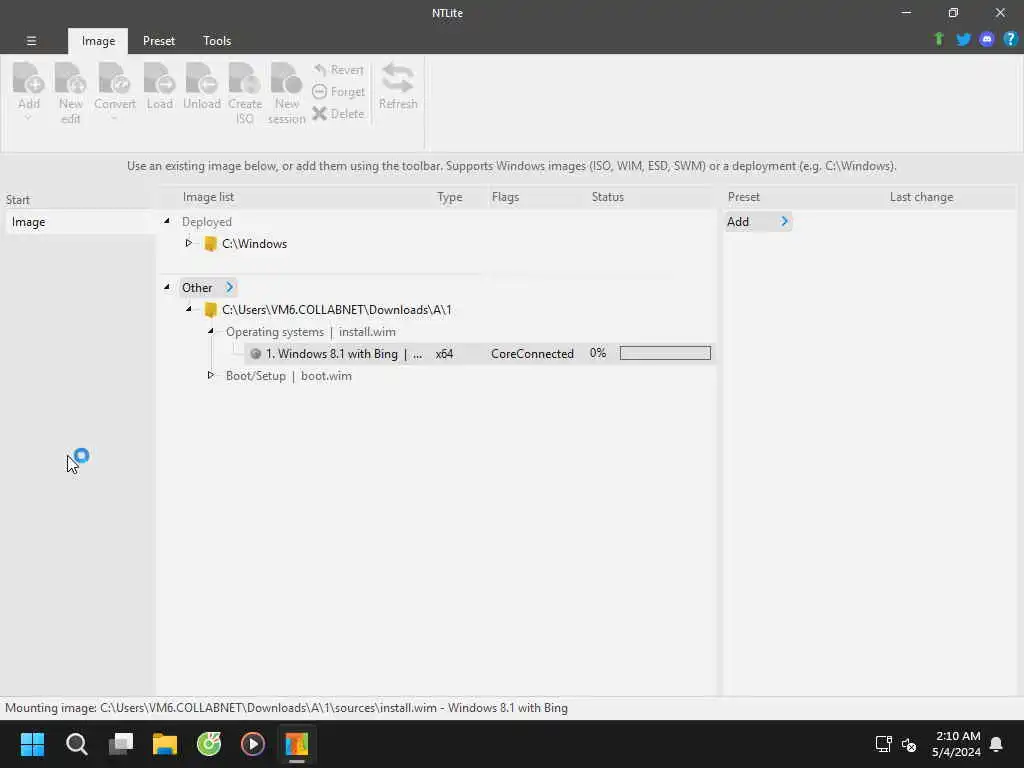Collapse the Deployed group
1024x768 pixels.
pyautogui.click(x=167, y=221)
